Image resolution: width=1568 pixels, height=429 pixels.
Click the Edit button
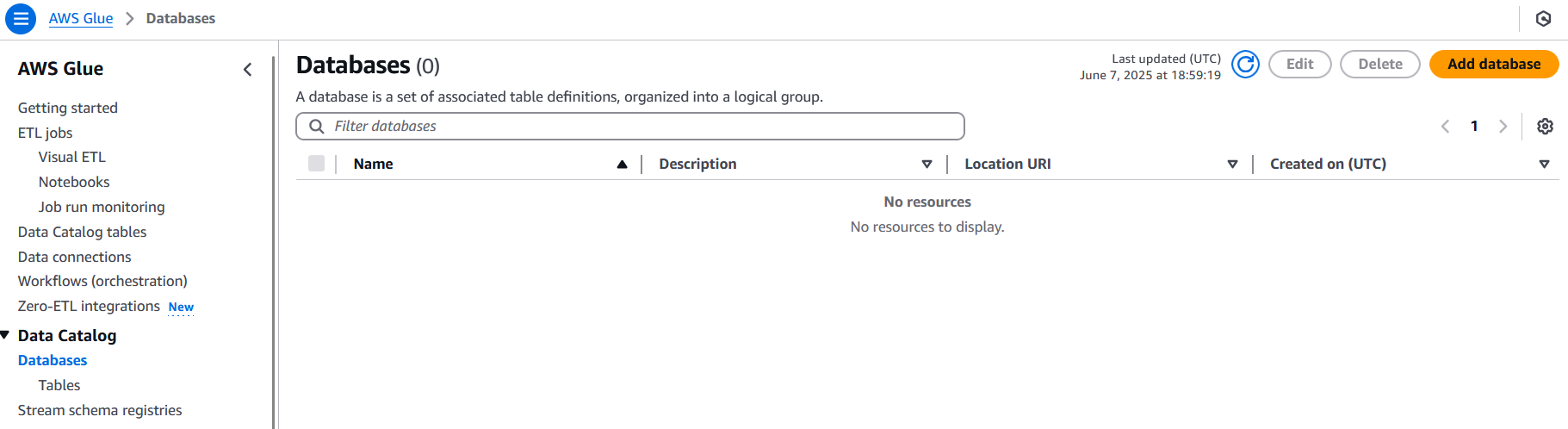[x=1300, y=64]
